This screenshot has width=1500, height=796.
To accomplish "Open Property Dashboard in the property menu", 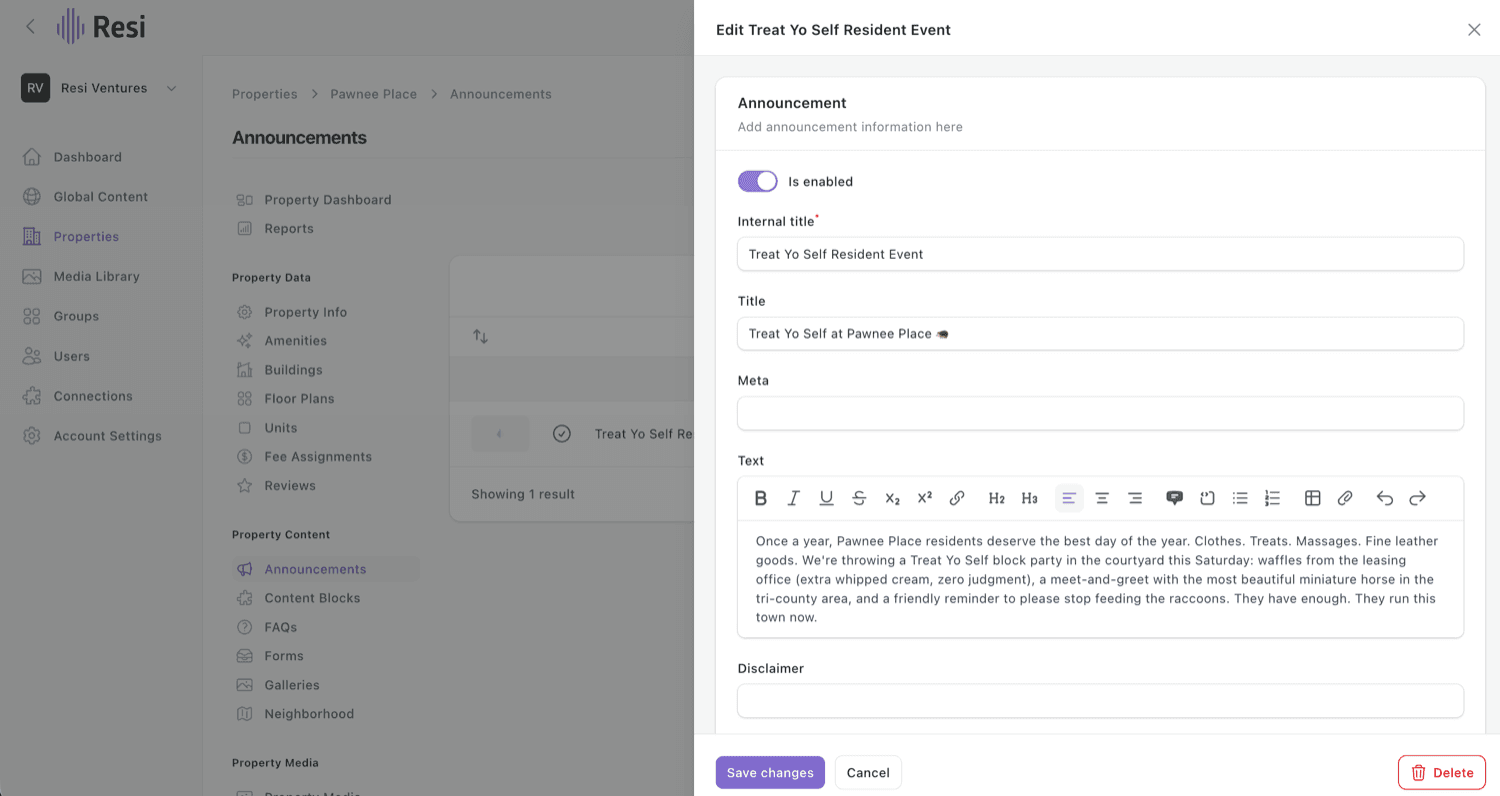I will point(327,200).
